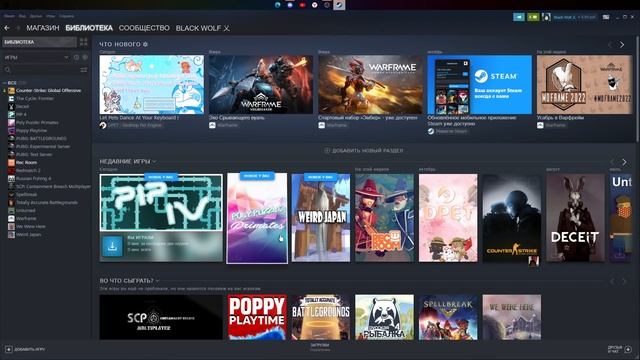The width and height of the screenshot is (640, 360).
Task: Click ДОБАВИТЬ НОВЫЙ РАЗДЕЛ button
Action: 364,151
